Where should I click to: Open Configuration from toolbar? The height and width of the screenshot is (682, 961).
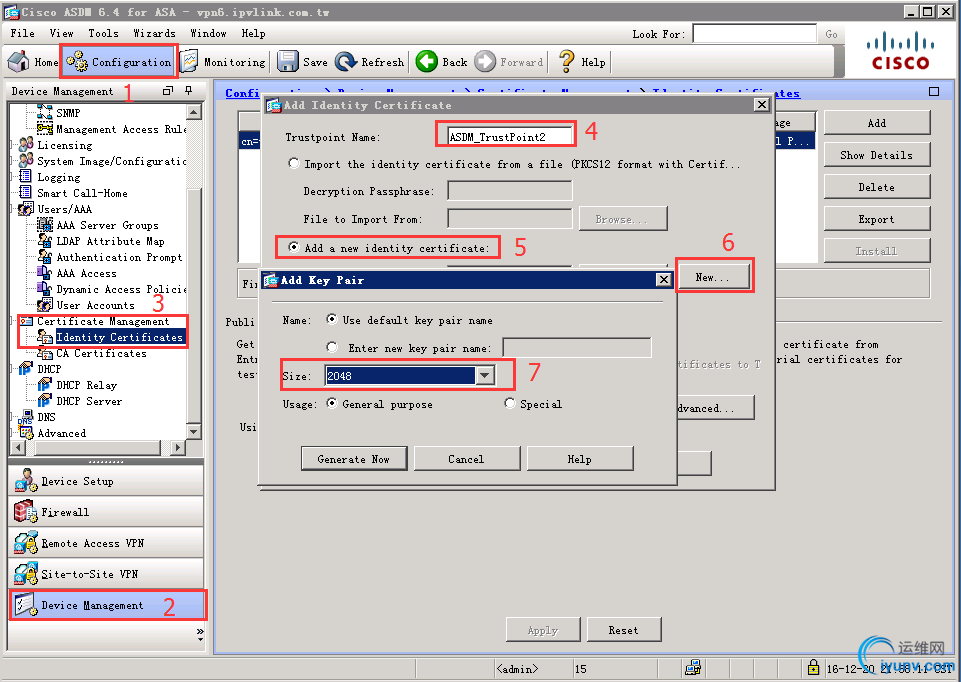tap(119, 62)
